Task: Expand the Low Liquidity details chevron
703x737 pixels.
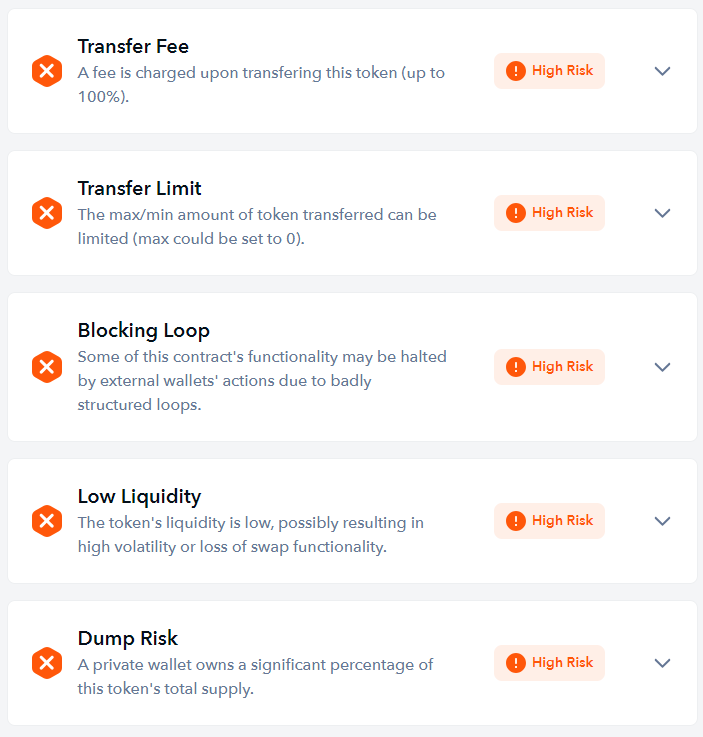Action: click(x=662, y=521)
